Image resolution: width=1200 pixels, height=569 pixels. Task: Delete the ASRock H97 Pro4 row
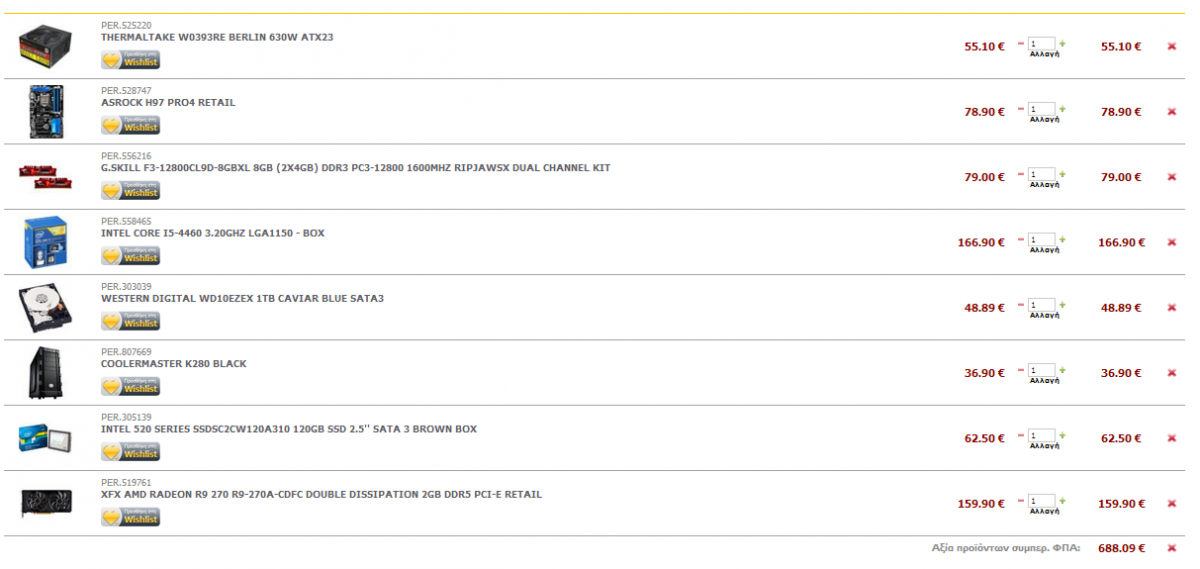[x=1171, y=112]
